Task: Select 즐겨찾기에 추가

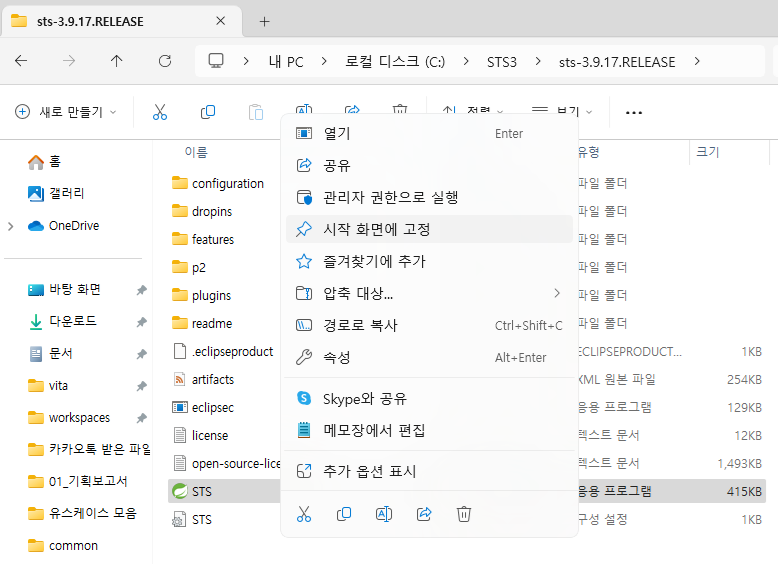Action: [429, 261]
